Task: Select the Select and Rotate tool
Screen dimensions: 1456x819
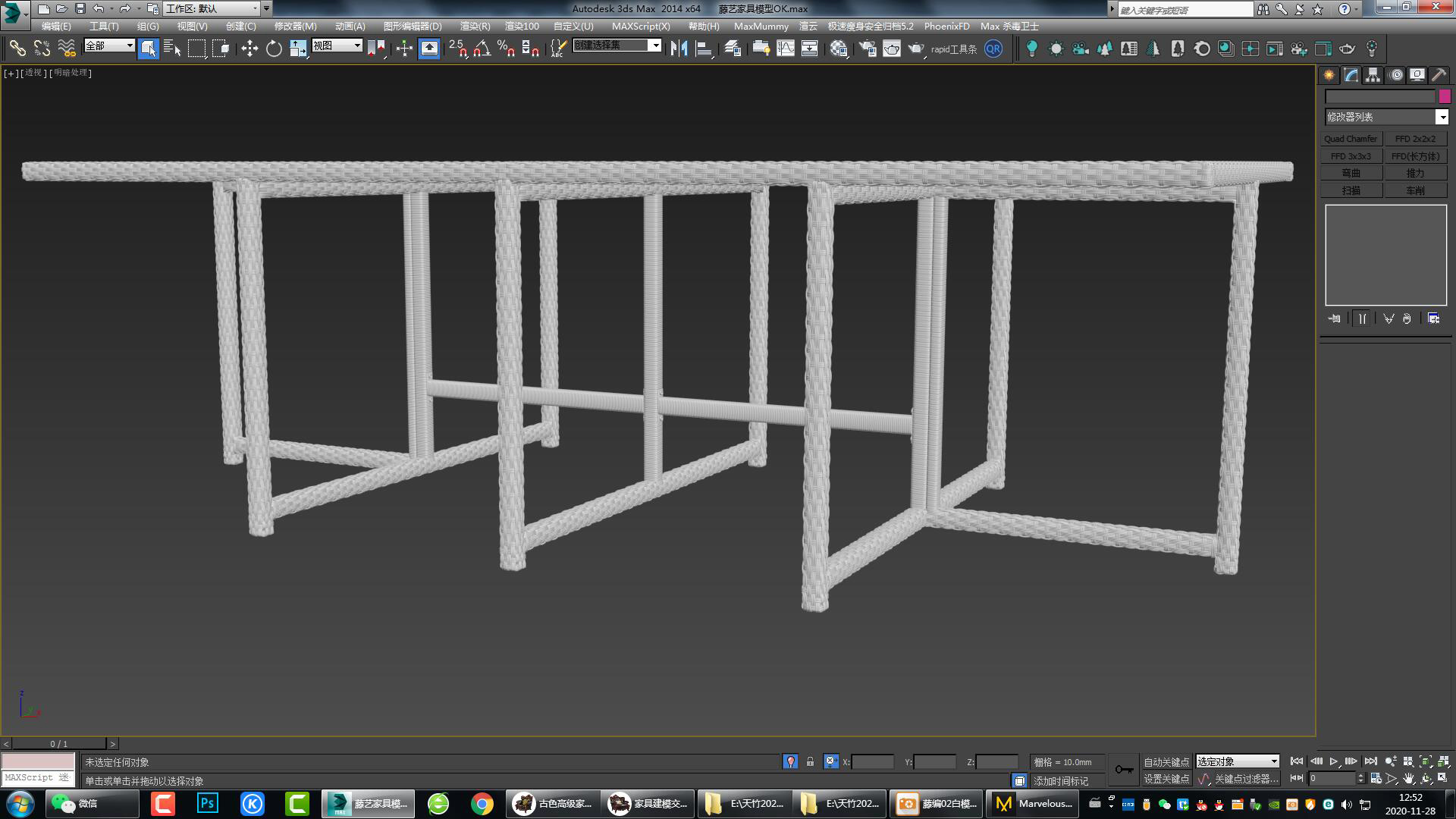Action: pyautogui.click(x=273, y=49)
